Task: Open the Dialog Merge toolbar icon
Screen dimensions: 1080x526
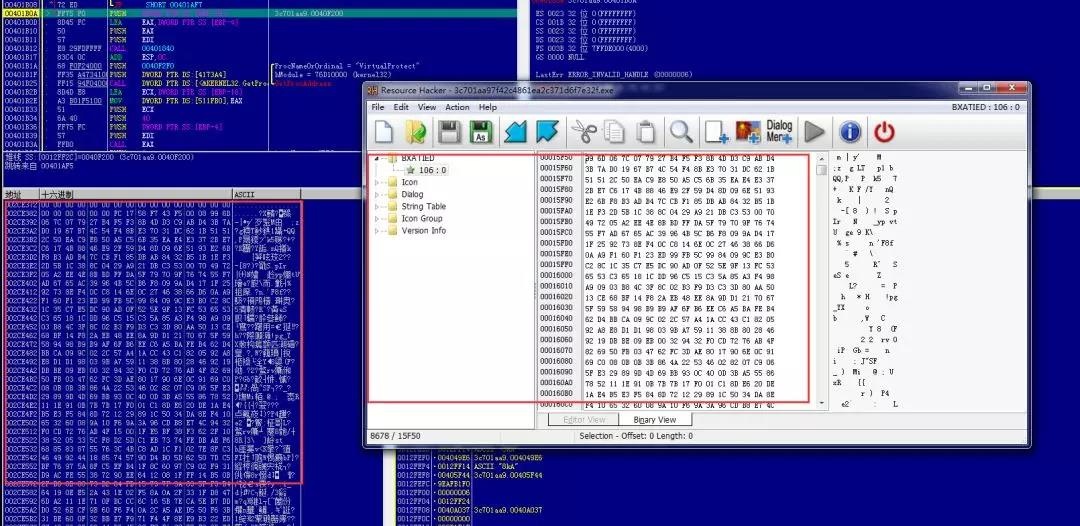Action: (x=779, y=131)
